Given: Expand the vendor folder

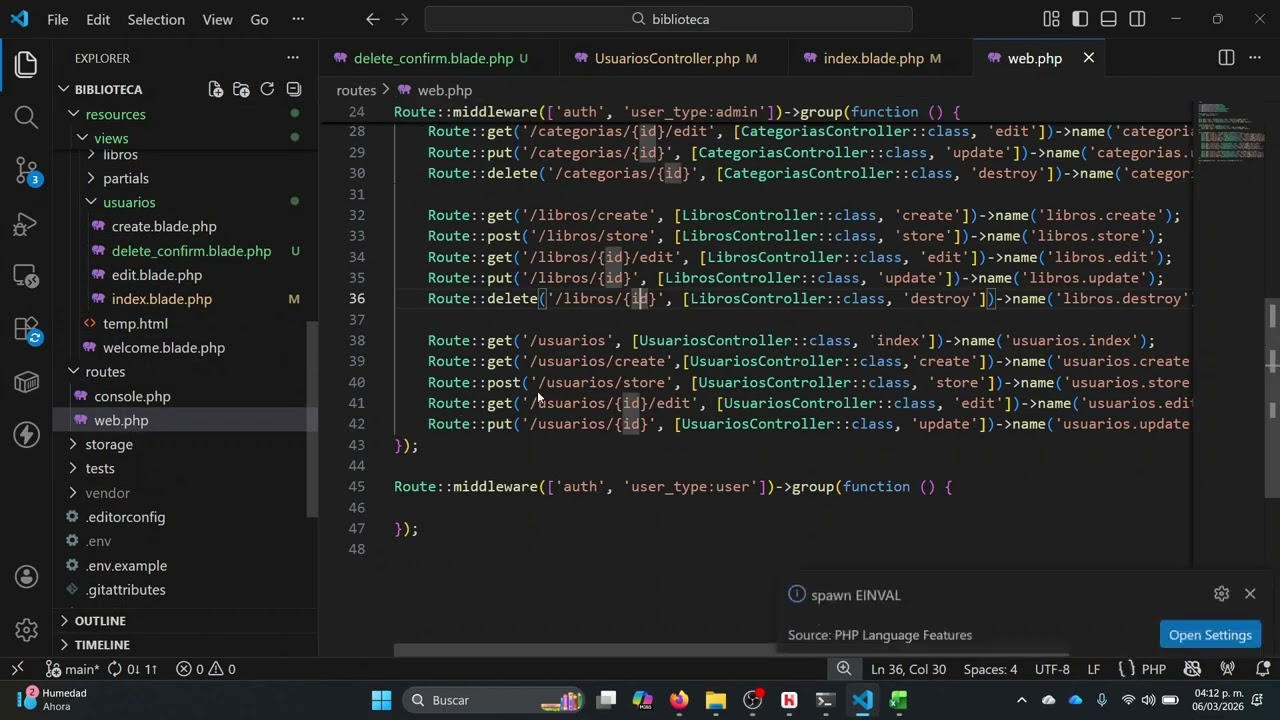Looking at the screenshot, I should [x=187, y=493].
